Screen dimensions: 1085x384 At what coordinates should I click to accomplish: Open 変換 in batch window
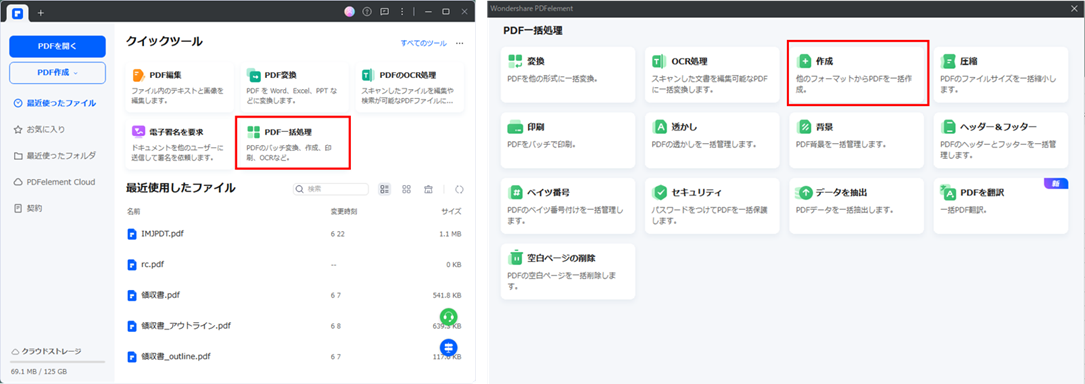pyautogui.click(x=567, y=75)
